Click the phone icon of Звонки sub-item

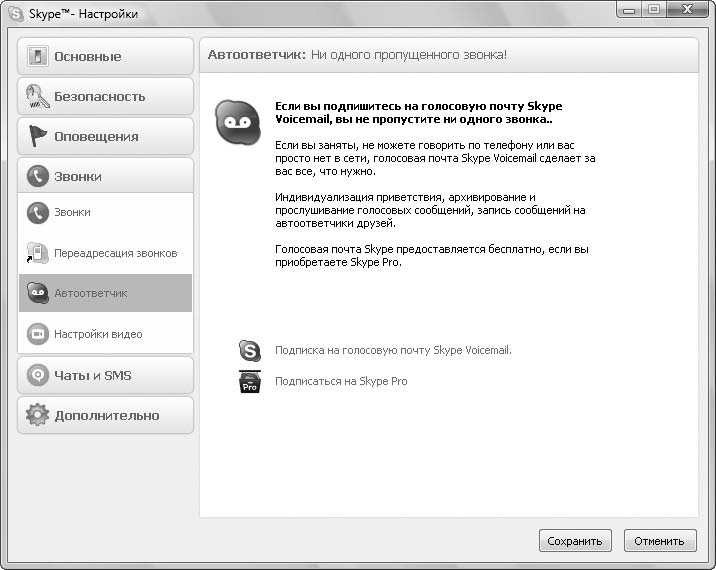tap(37, 213)
